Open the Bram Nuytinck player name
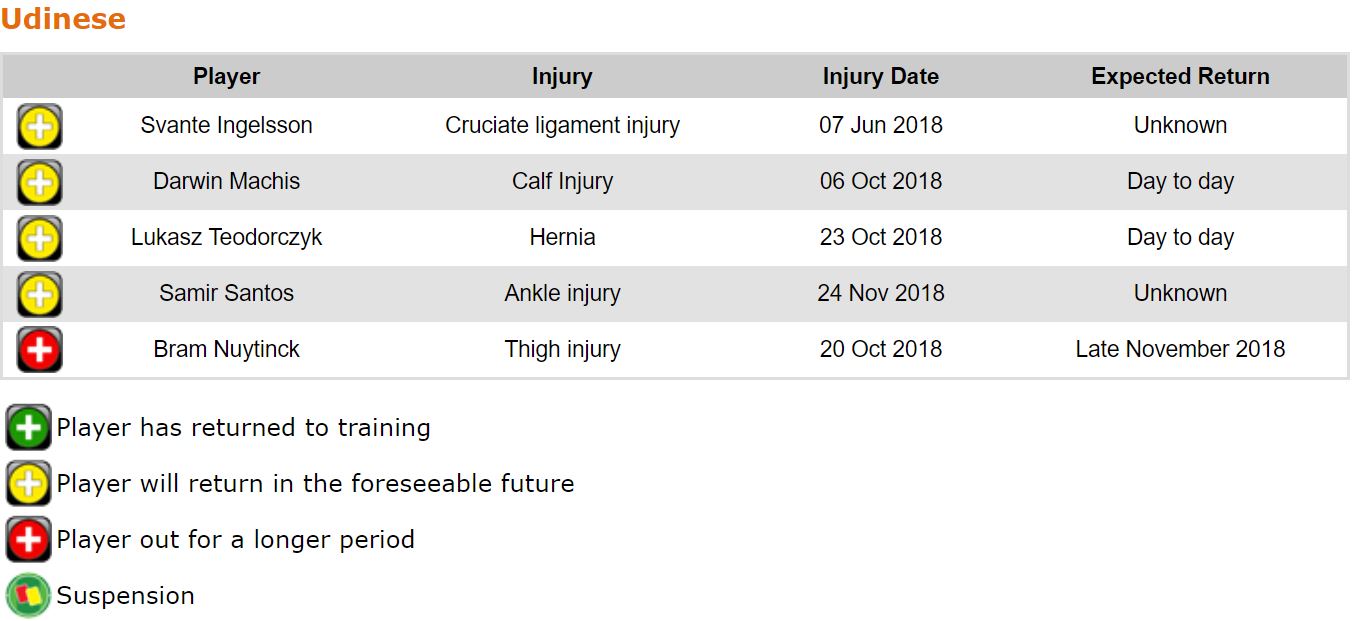The image size is (1352, 621). [x=226, y=350]
